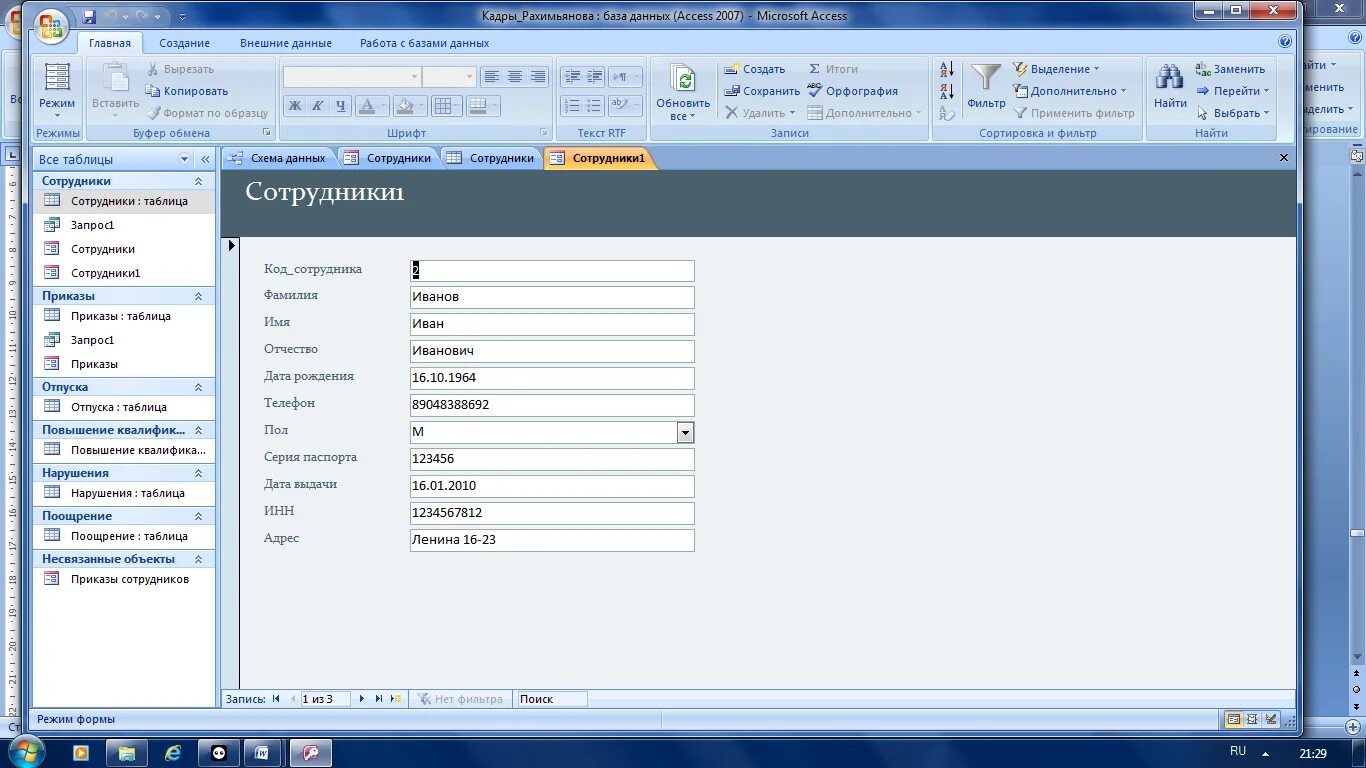Open the Дополнительно filter options dropdown

click(x=1069, y=91)
